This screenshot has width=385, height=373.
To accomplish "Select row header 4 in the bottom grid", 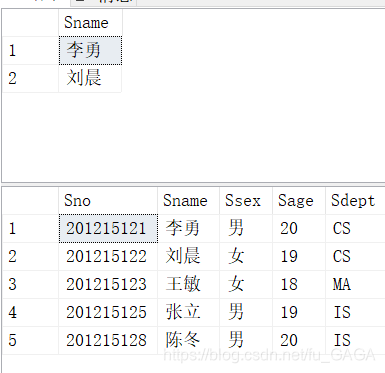I will point(31,312).
